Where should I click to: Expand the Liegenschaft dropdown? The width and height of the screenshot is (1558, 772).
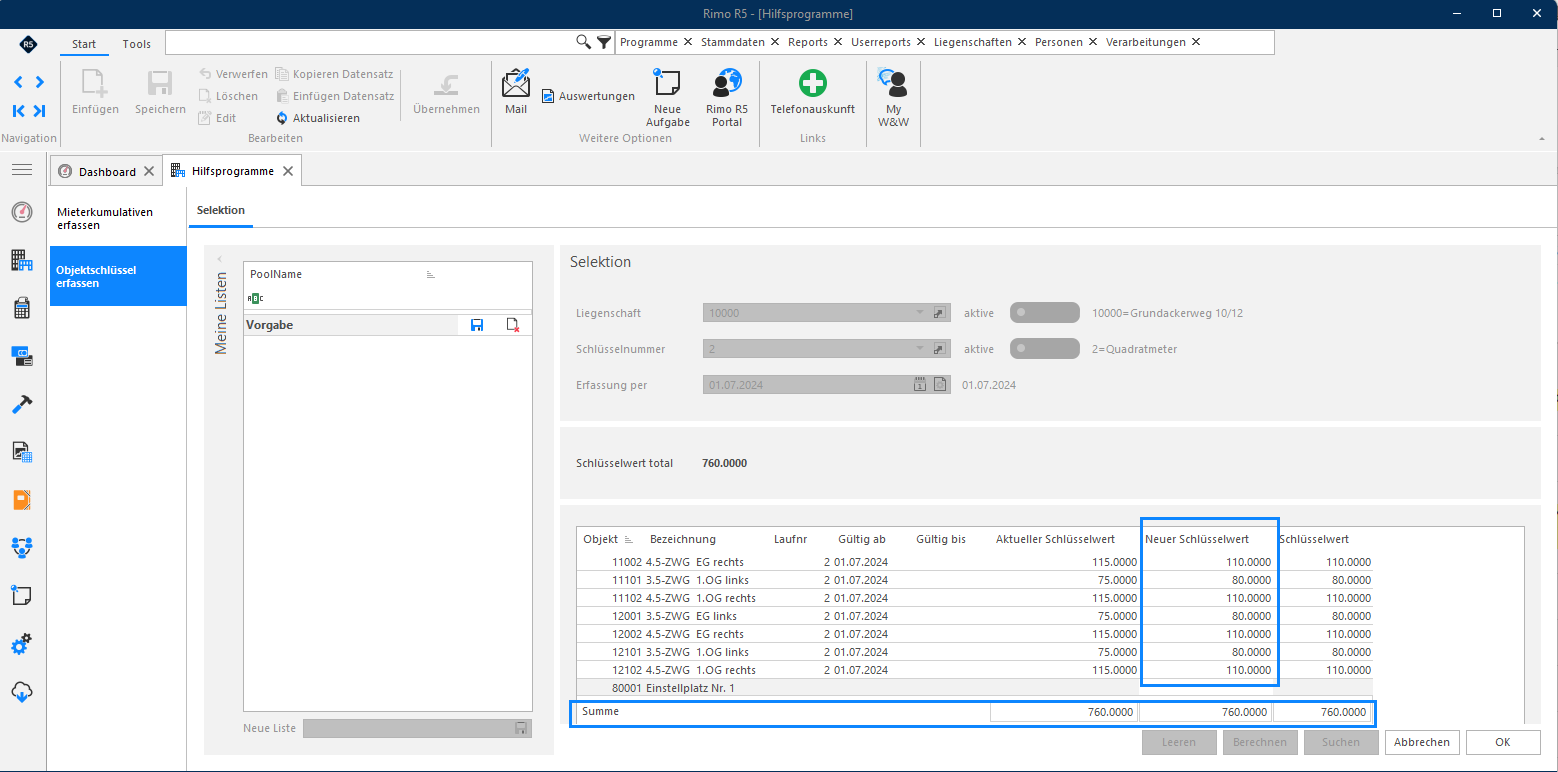click(x=920, y=313)
